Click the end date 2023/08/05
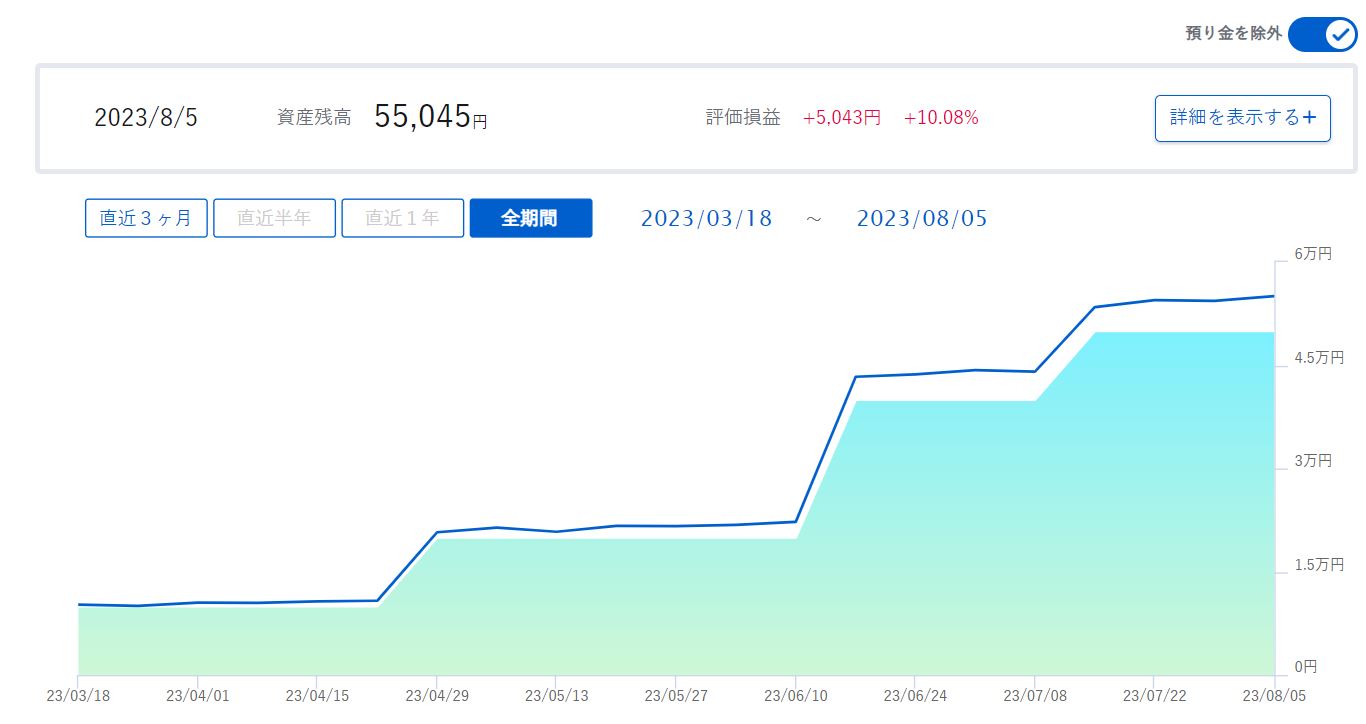The image size is (1366, 724). (x=922, y=218)
